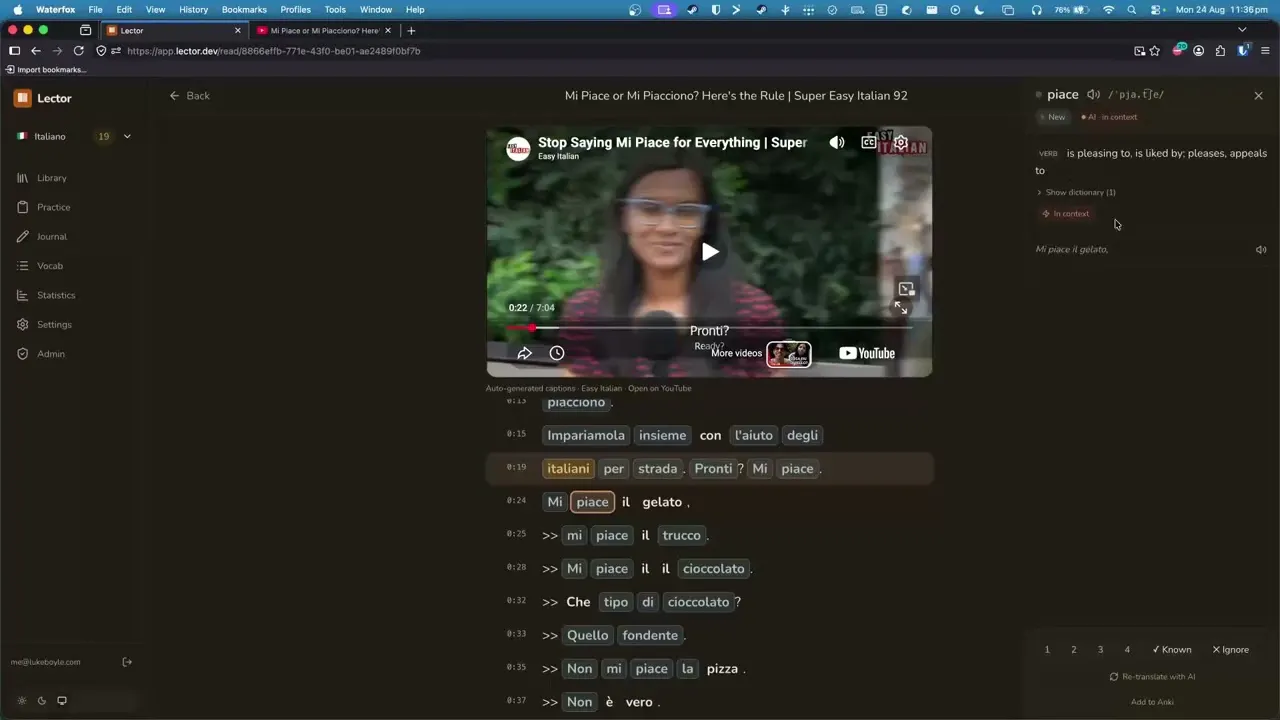Expand Show dictionary (1)

1076,192
